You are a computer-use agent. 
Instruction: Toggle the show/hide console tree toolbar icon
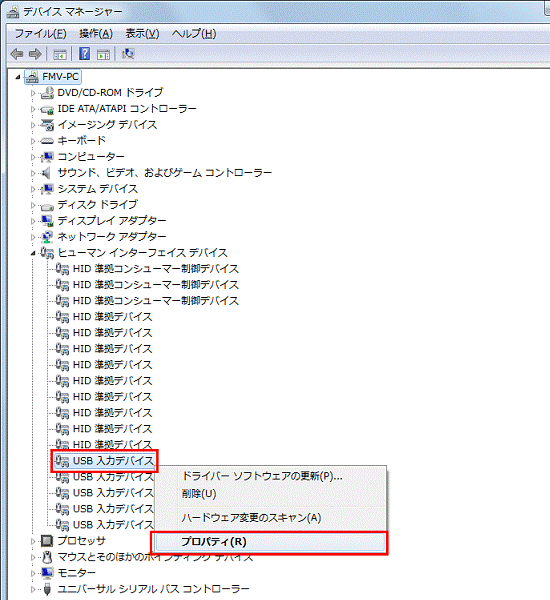pyautogui.click(x=60, y=54)
